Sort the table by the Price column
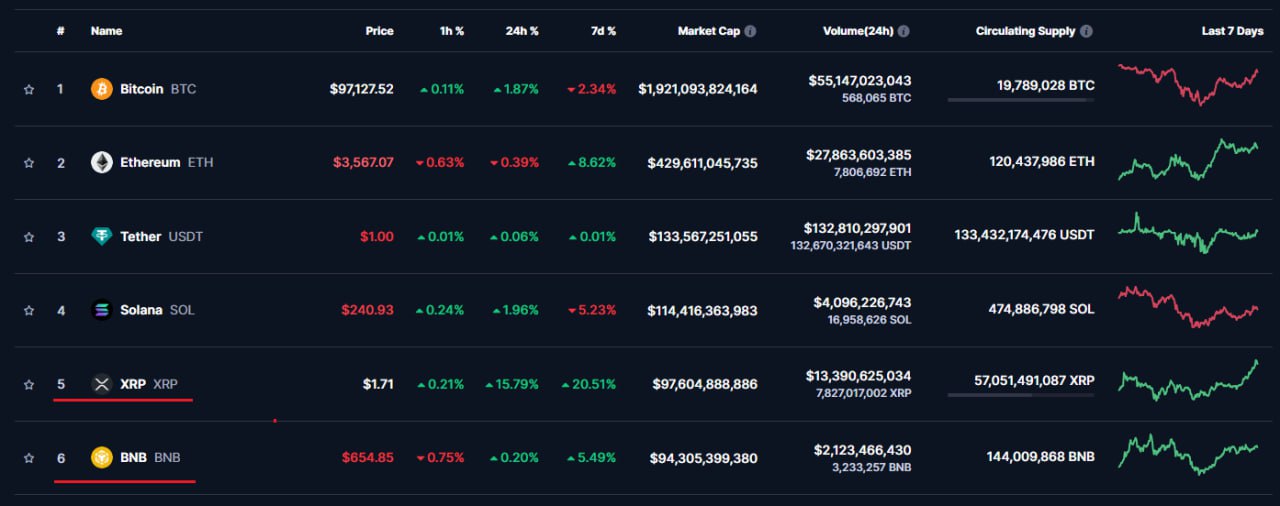Viewport: 1280px width, 506px height. (x=379, y=31)
